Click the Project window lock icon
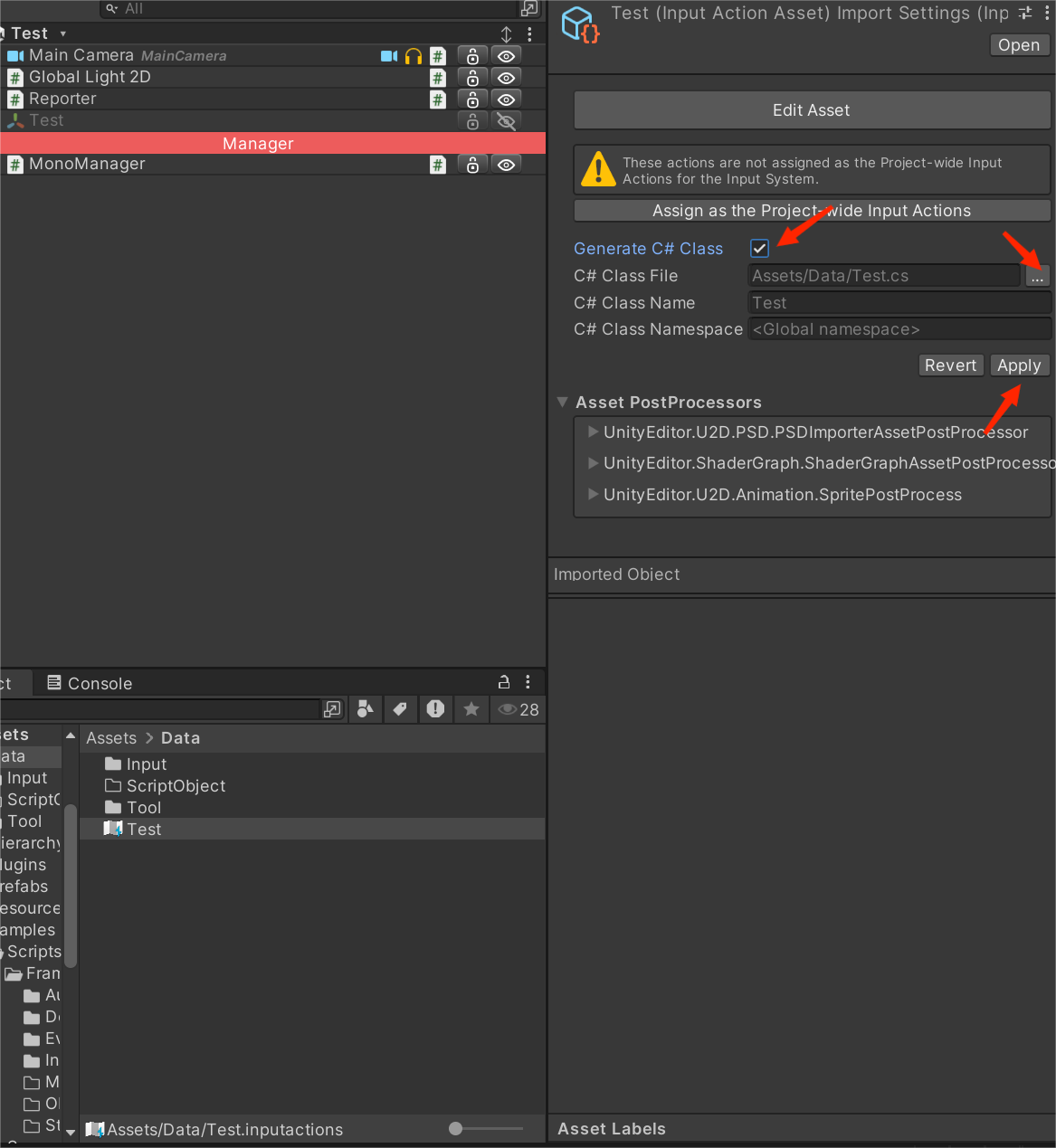This screenshot has width=1056, height=1148. click(x=504, y=682)
